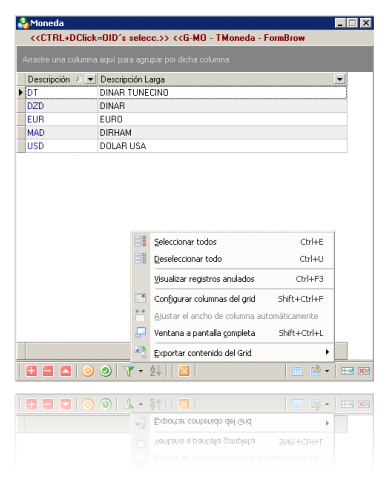Open the dropdown arrow beside export icon
This screenshot has height=487, width=388.
click(x=327, y=371)
